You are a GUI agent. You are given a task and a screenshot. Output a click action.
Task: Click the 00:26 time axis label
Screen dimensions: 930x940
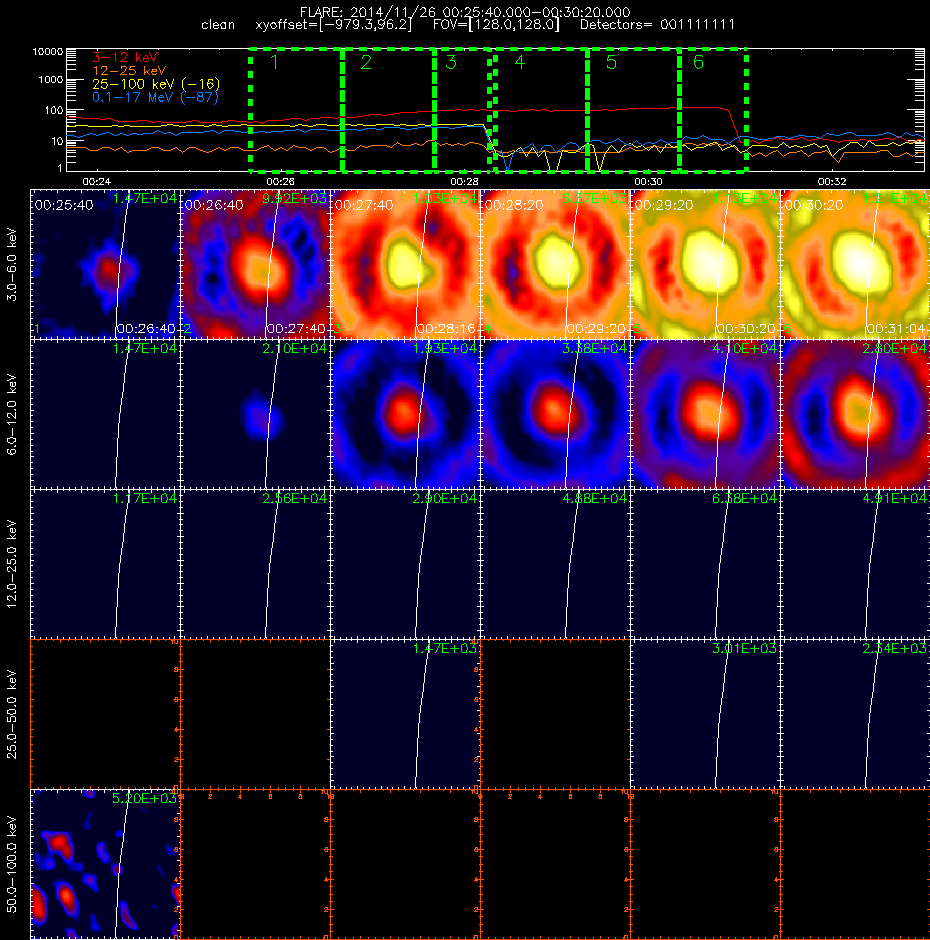(281, 182)
